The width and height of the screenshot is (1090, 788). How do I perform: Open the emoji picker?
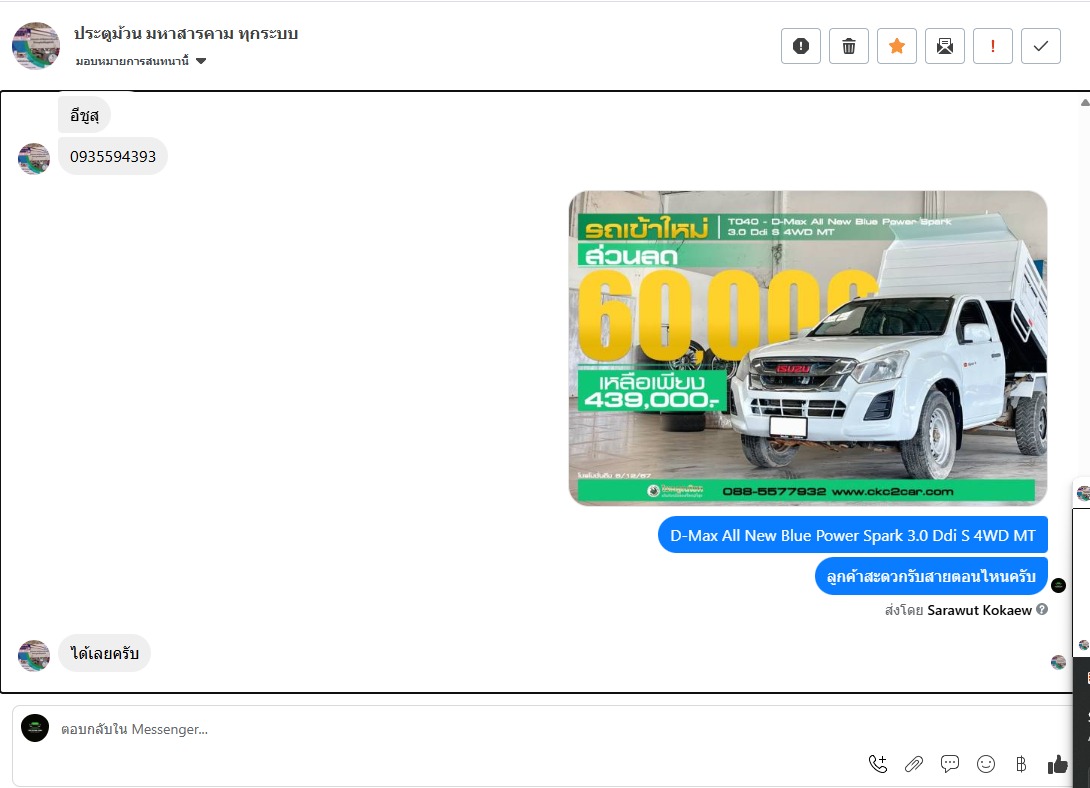pyautogui.click(x=986, y=764)
